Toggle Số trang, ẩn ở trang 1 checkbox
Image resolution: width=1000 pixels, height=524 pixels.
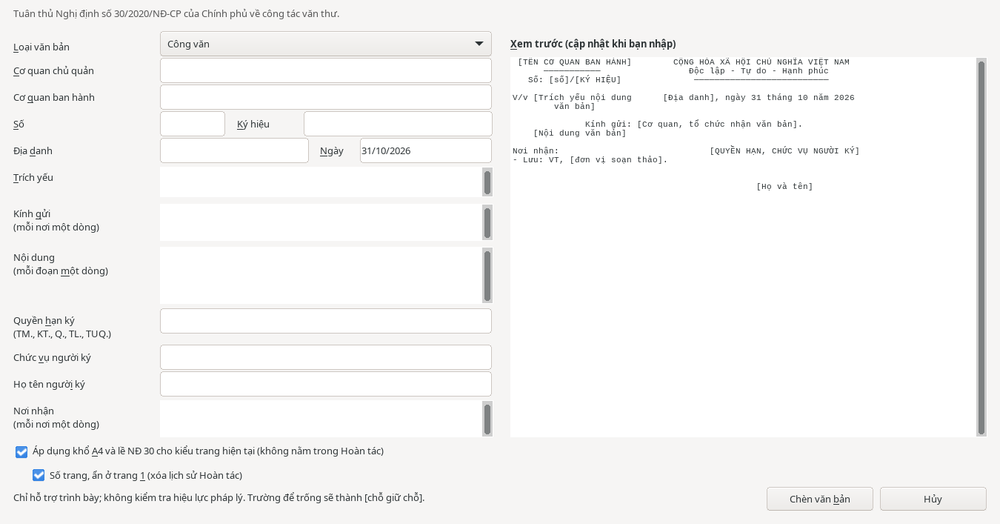[38, 476]
